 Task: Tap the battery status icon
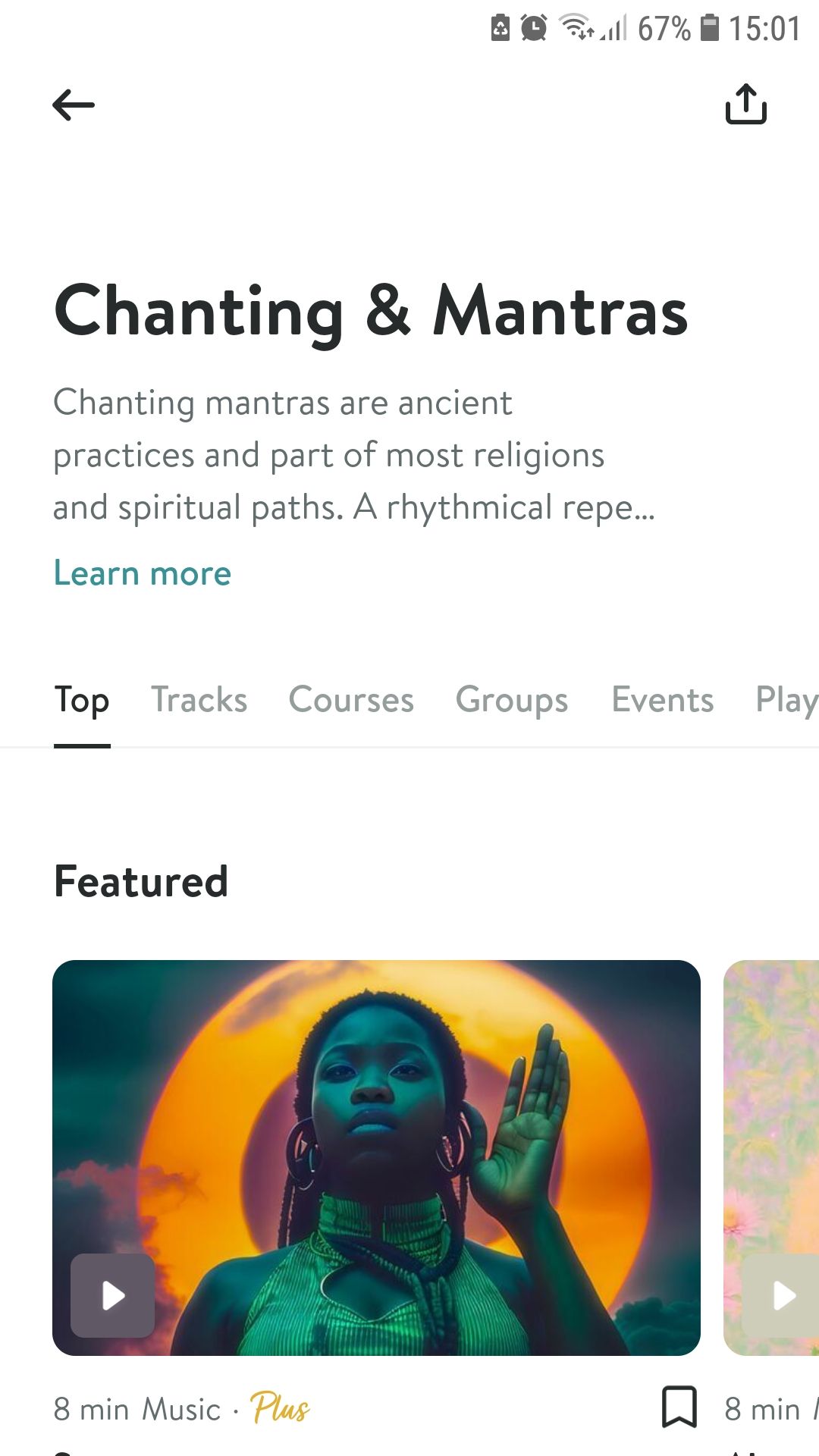pyautogui.click(x=709, y=28)
